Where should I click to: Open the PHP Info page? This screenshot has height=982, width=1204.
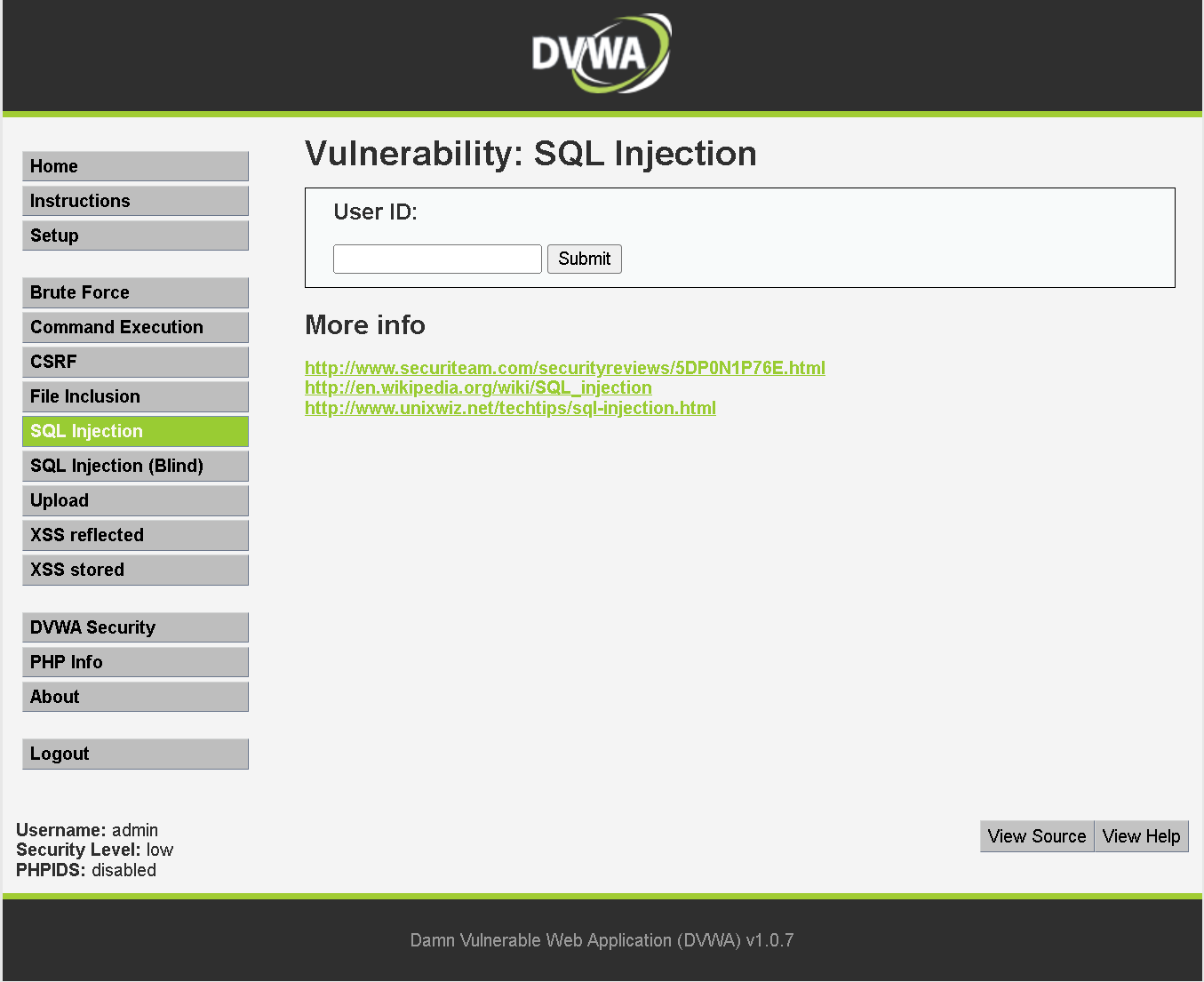[x=135, y=662]
